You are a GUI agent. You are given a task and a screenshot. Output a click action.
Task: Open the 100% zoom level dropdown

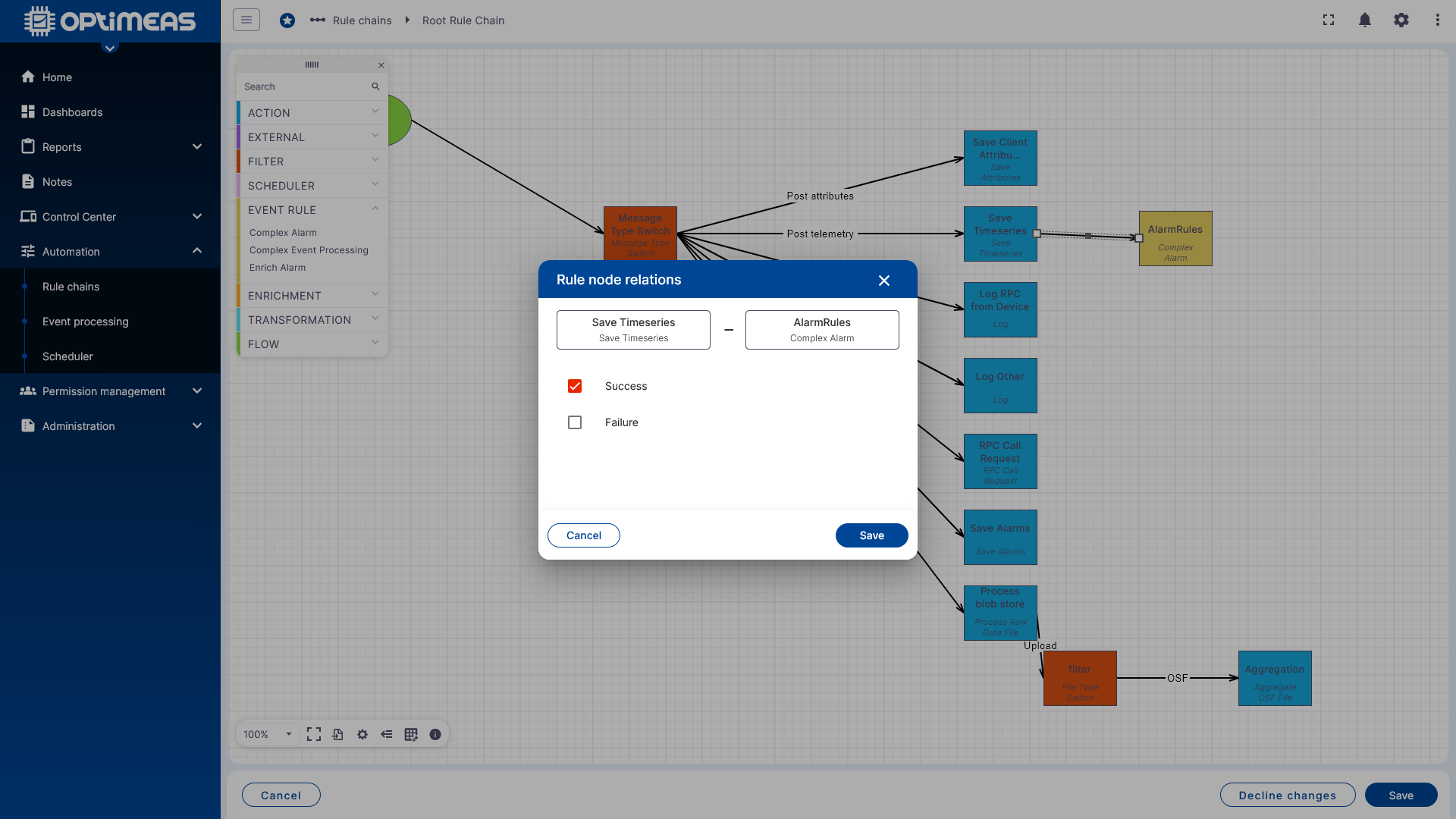pos(268,734)
